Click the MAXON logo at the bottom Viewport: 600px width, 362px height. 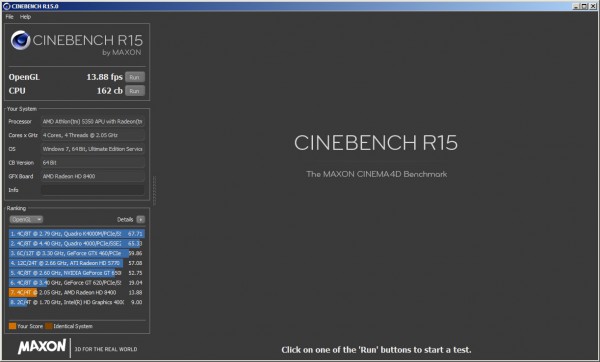point(42,347)
